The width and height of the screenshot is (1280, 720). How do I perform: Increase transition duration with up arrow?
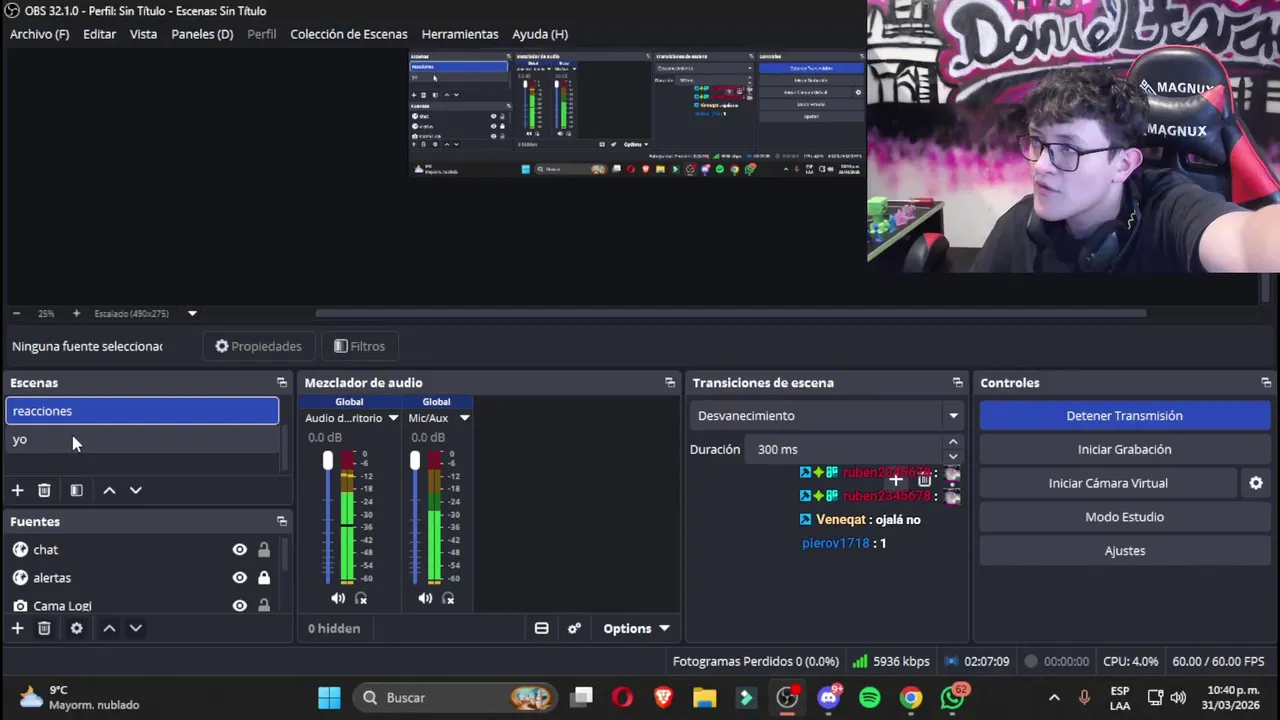[x=953, y=442]
